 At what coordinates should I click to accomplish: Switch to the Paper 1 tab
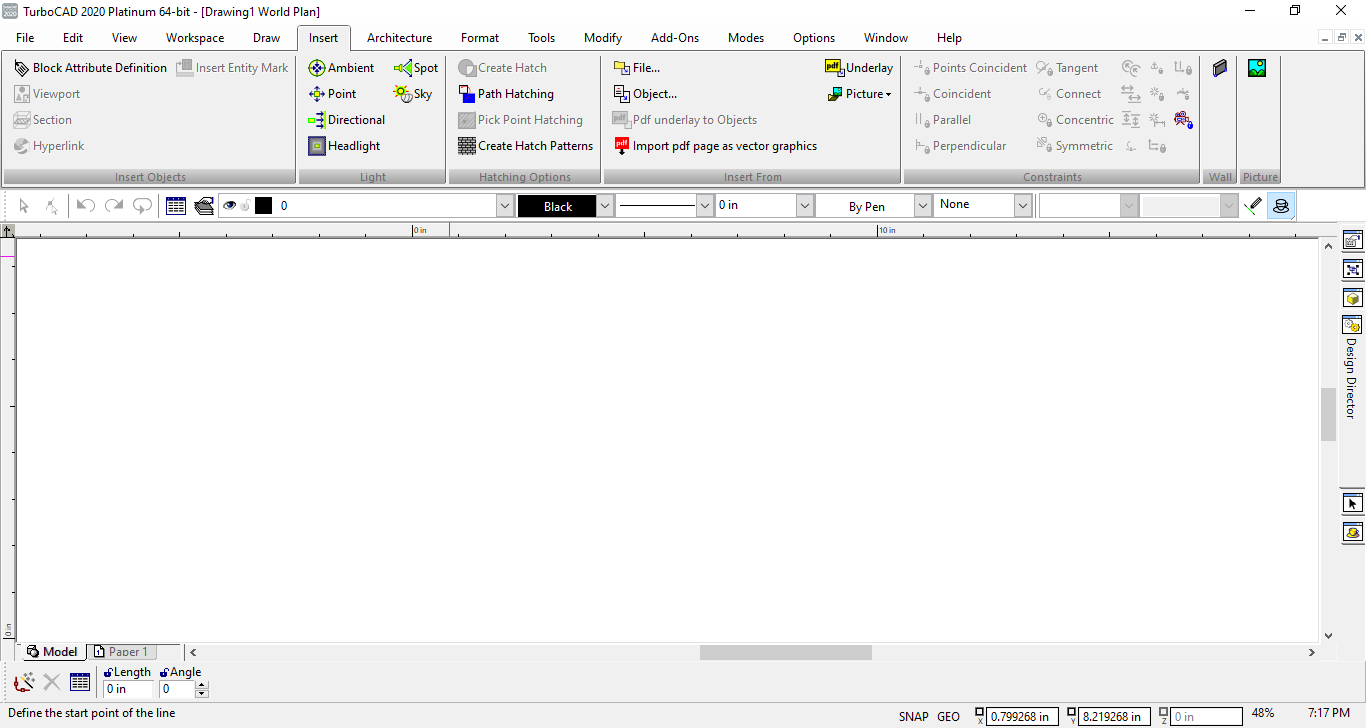tap(121, 652)
